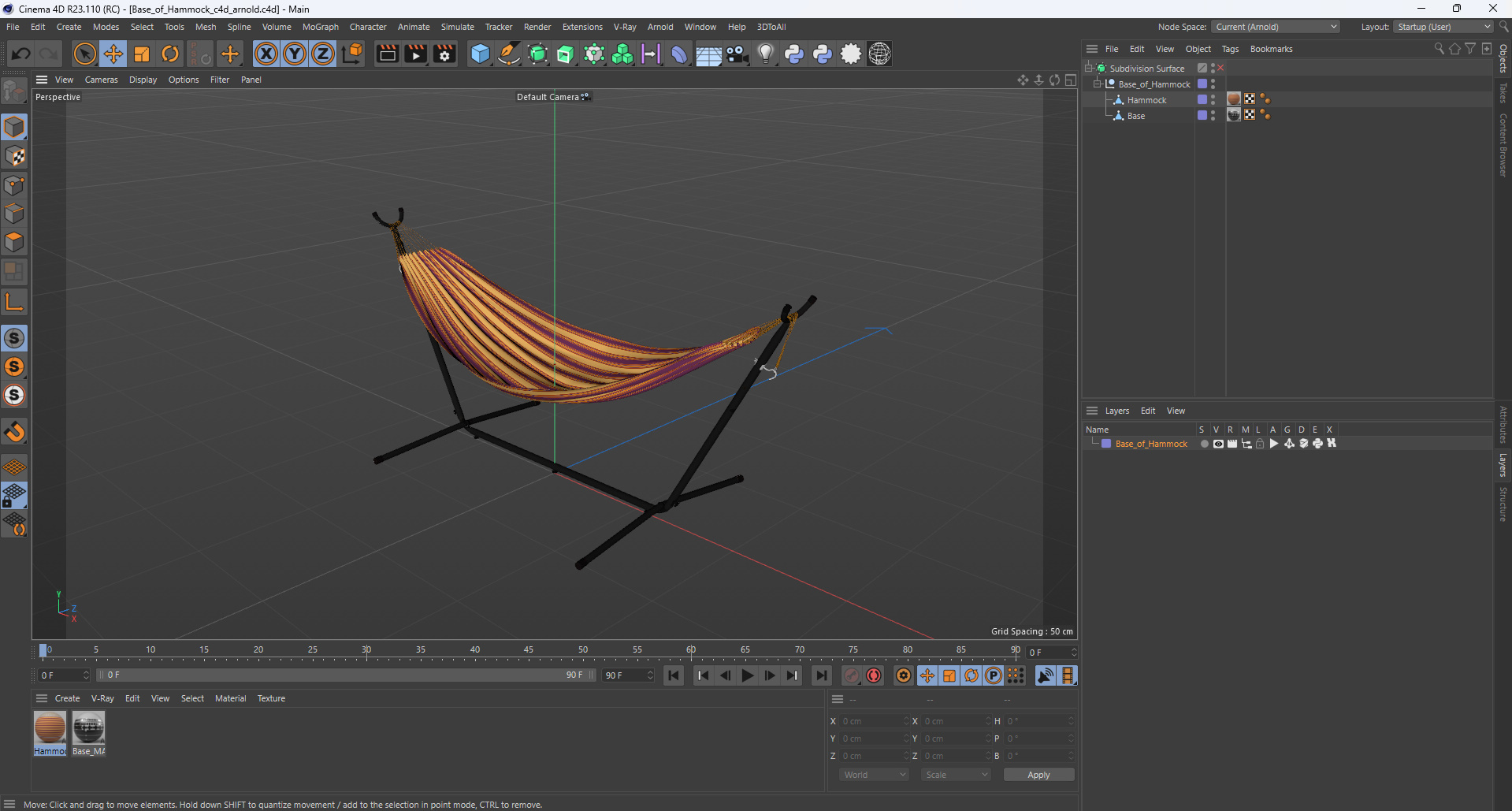Open the Bookmarks menu in Object Manager

pyautogui.click(x=1271, y=49)
